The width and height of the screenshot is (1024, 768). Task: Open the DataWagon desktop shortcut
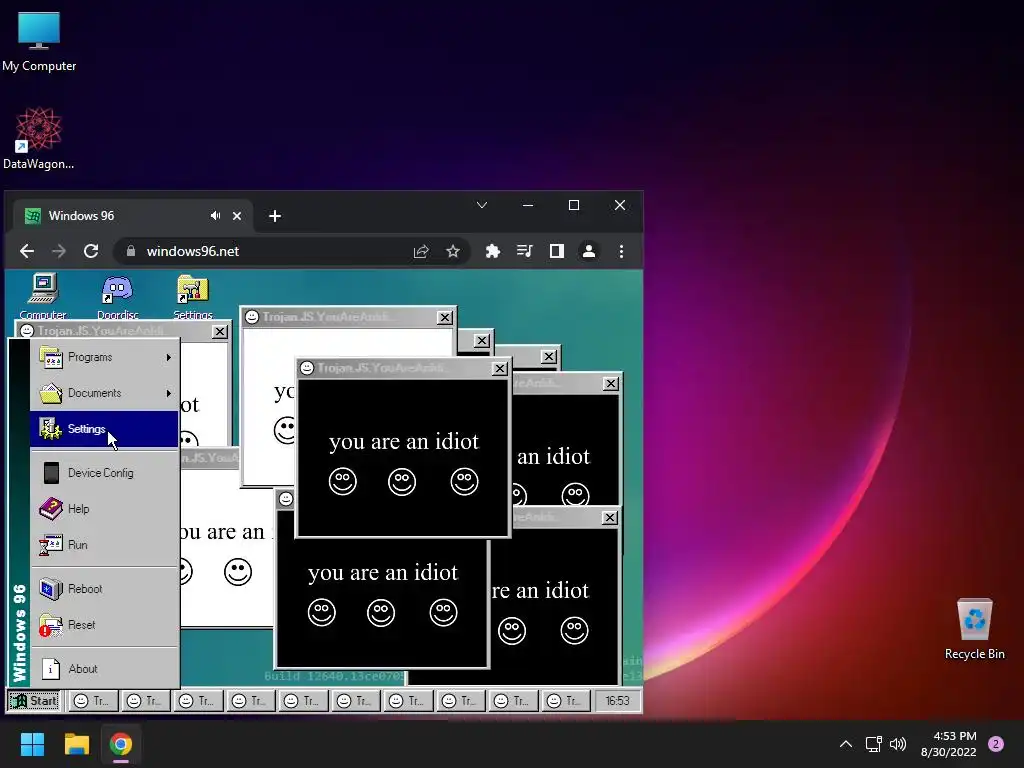[x=39, y=138]
